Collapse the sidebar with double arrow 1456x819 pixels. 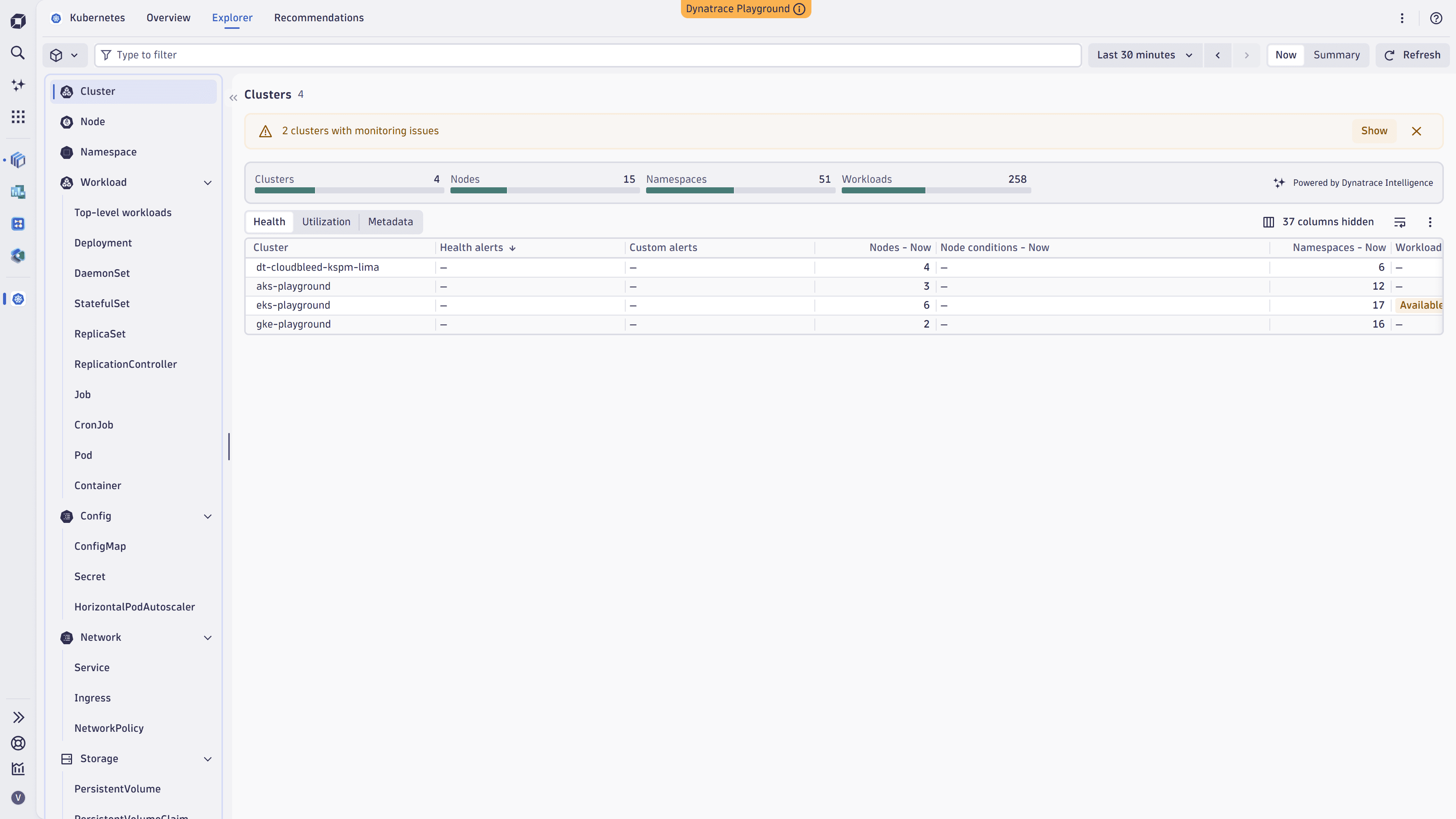234,98
